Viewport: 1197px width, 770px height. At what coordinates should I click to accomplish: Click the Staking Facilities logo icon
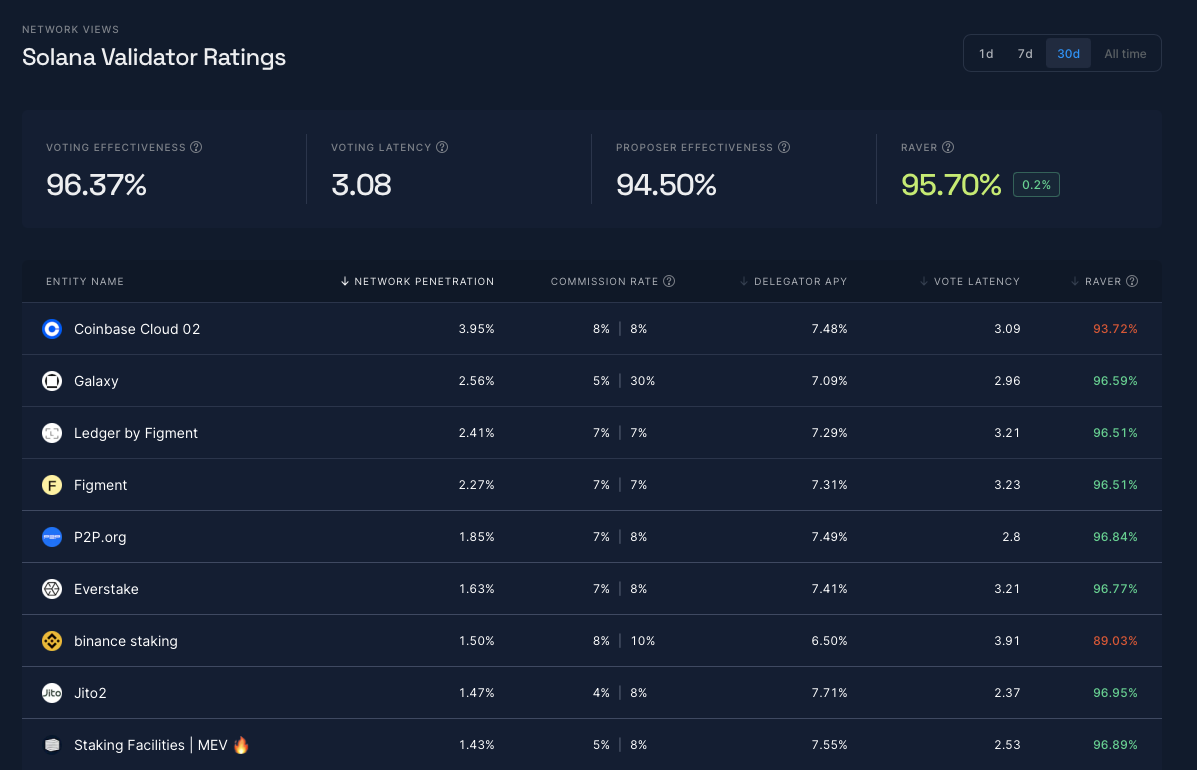pos(52,745)
